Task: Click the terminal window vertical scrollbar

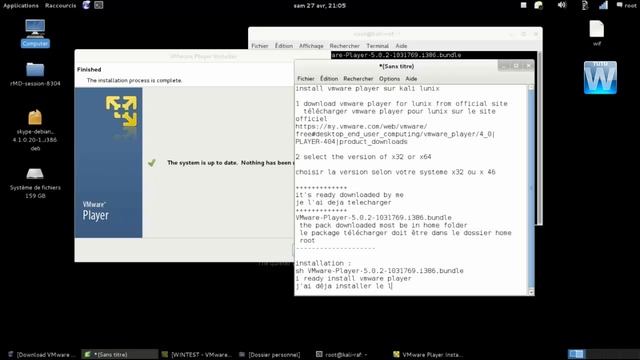Action: tap(540, 138)
